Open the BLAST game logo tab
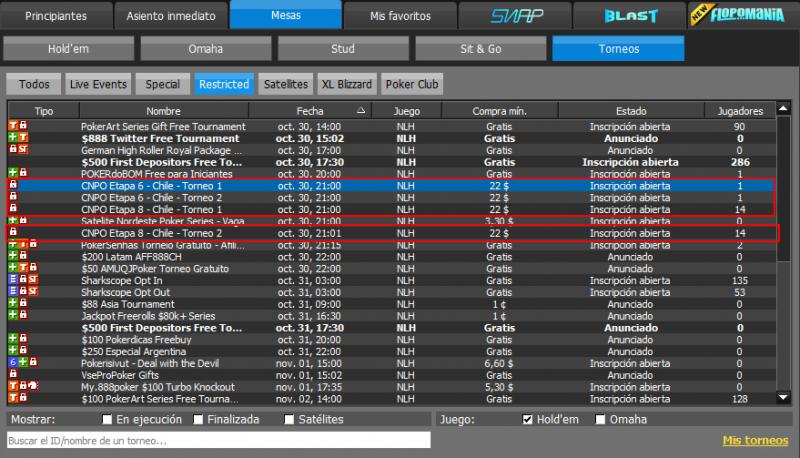Screen dimensions: 800x458 coord(630,16)
